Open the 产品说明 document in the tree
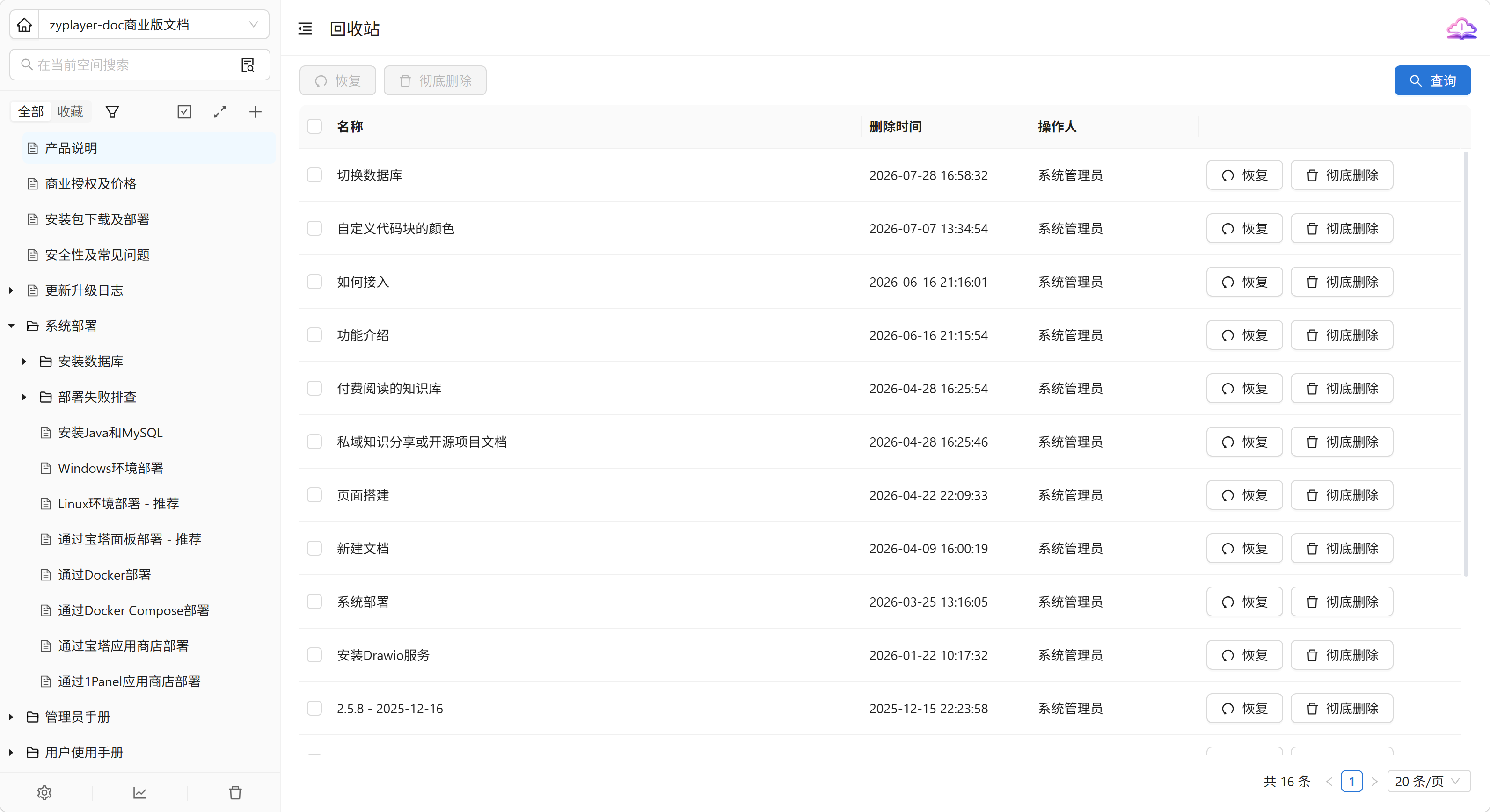 coord(149,148)
